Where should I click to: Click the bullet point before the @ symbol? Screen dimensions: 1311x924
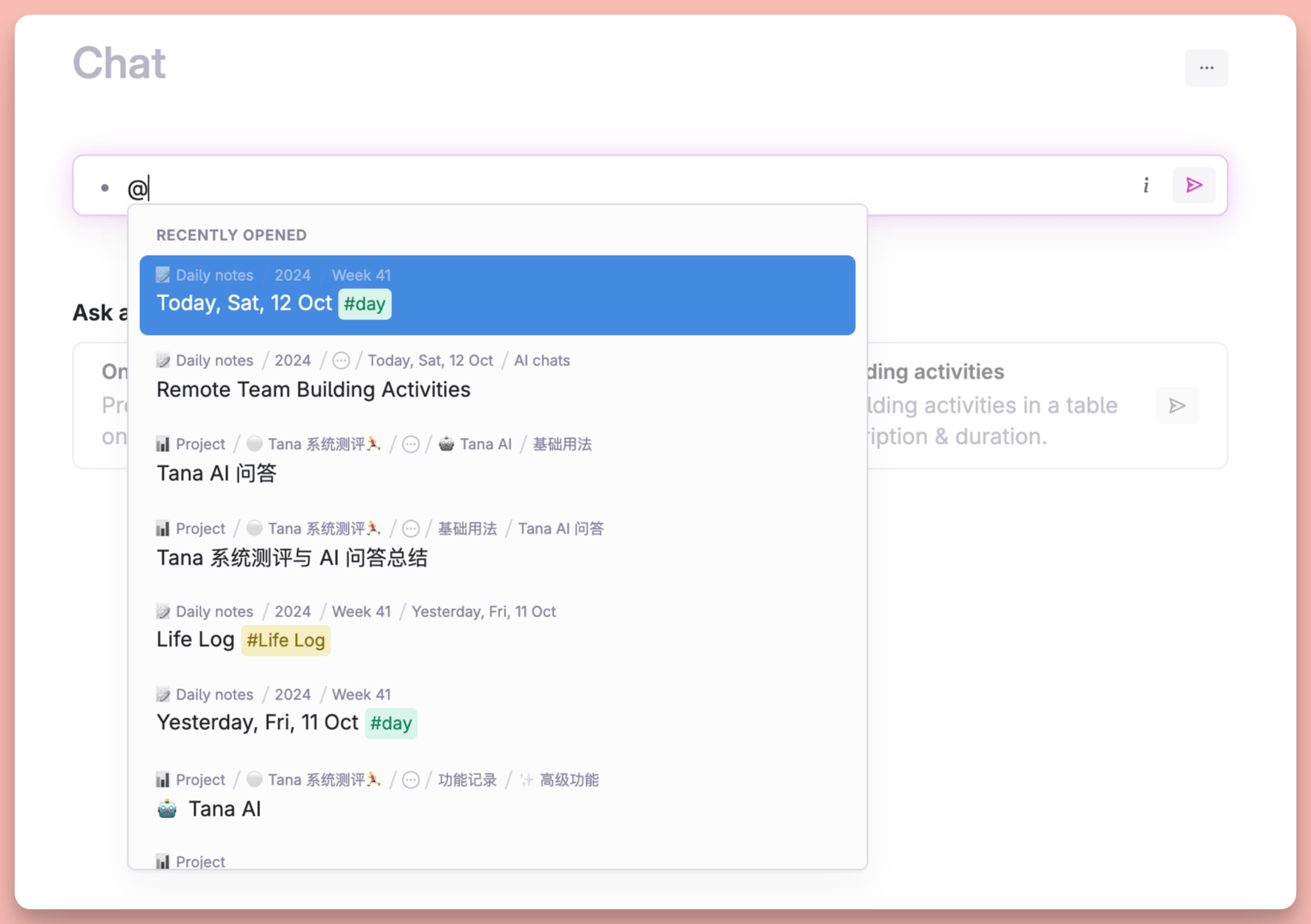(105, 188)
